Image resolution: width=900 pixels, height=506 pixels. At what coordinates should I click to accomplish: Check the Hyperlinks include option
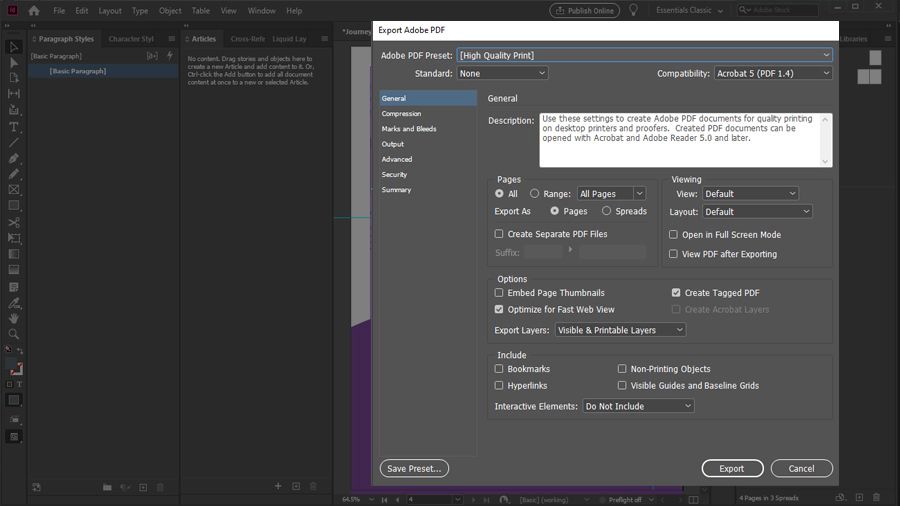[499, 386]
